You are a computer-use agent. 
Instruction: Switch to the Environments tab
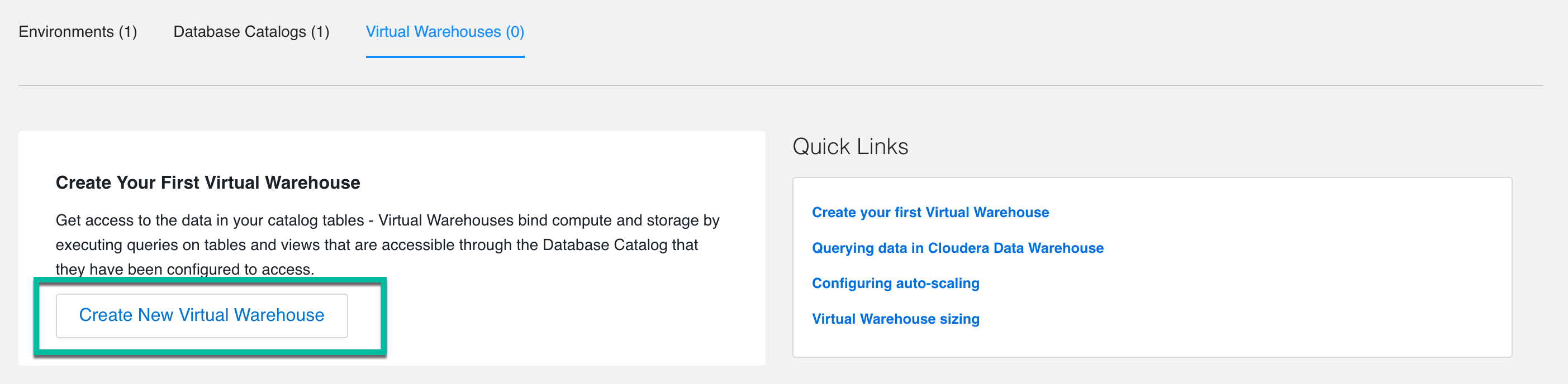pos(77,32)
